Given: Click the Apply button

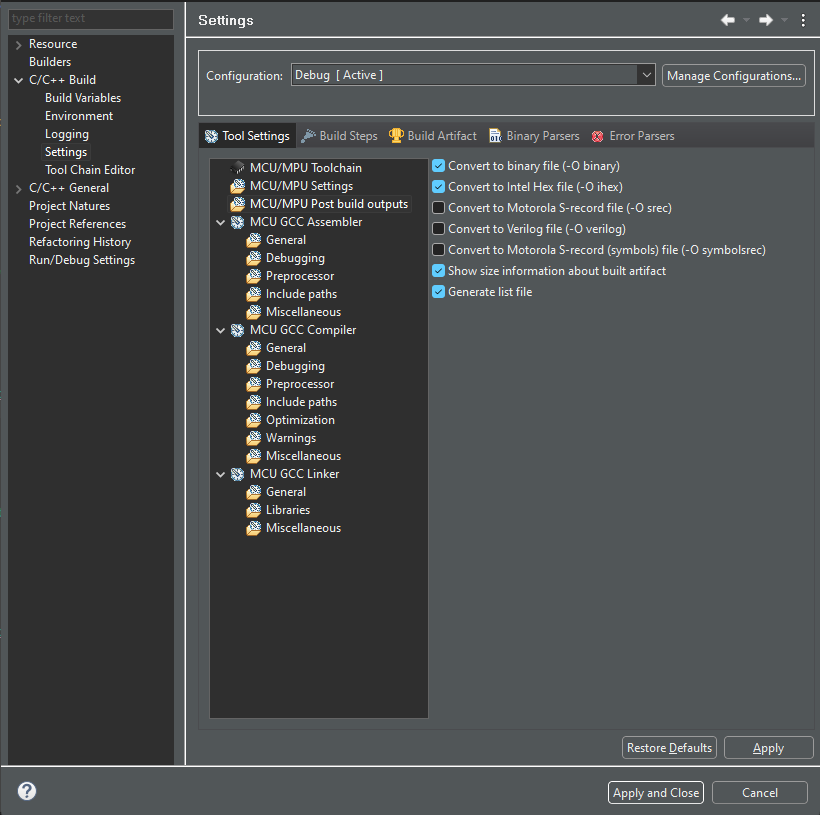Looking at the screenshot, I should [x=768, y=748].
